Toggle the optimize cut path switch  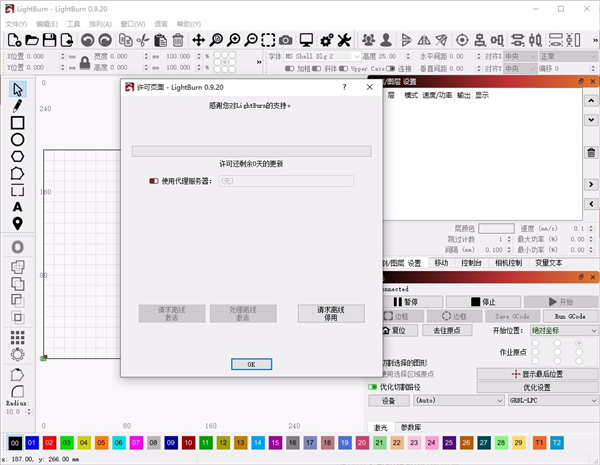(x=374, y=386)
